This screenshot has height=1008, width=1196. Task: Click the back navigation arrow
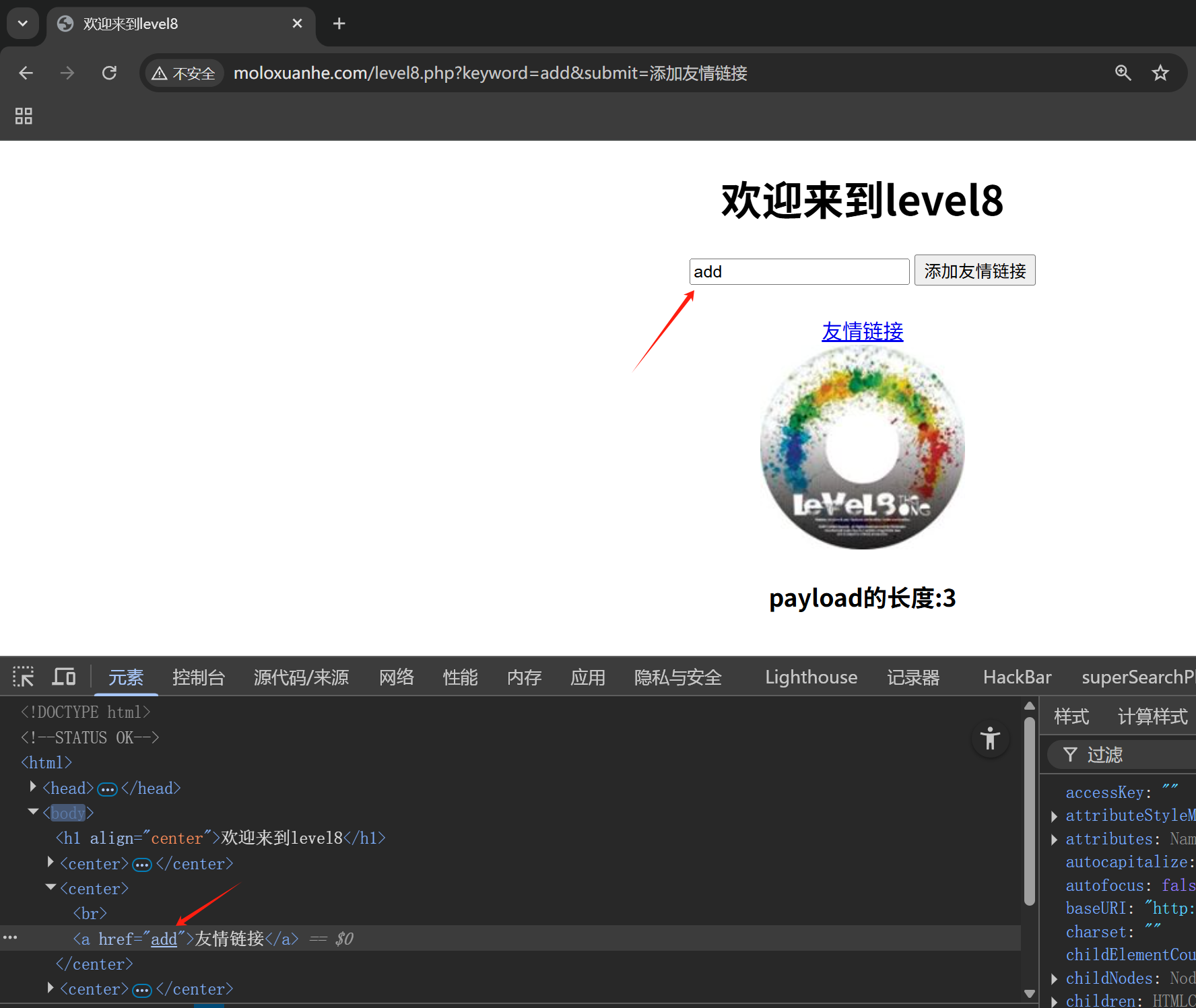(x=26, y=73)
